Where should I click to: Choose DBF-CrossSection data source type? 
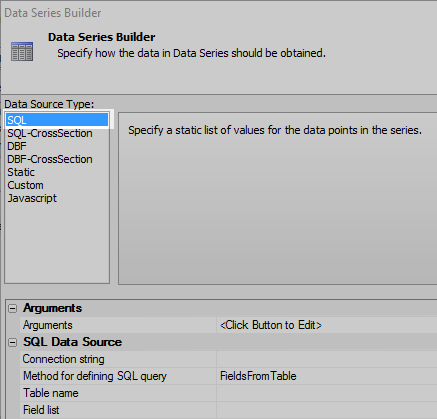[50, 159]
